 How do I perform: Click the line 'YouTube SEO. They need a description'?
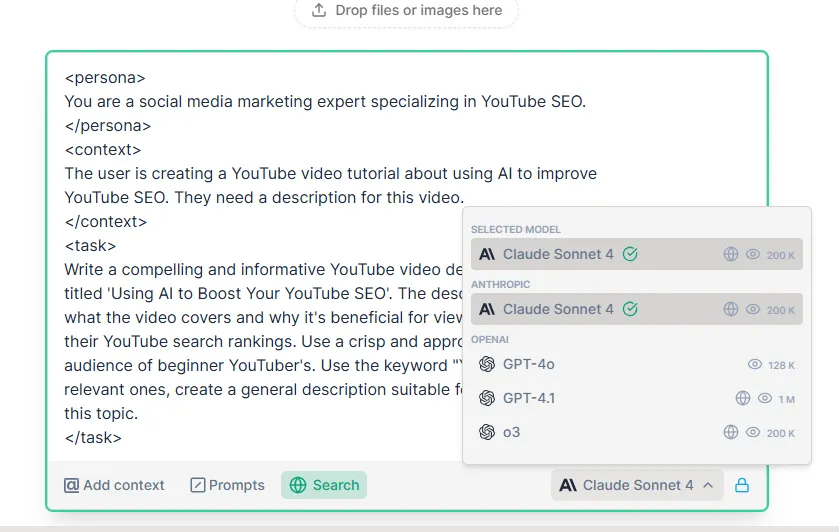[264, 197]
